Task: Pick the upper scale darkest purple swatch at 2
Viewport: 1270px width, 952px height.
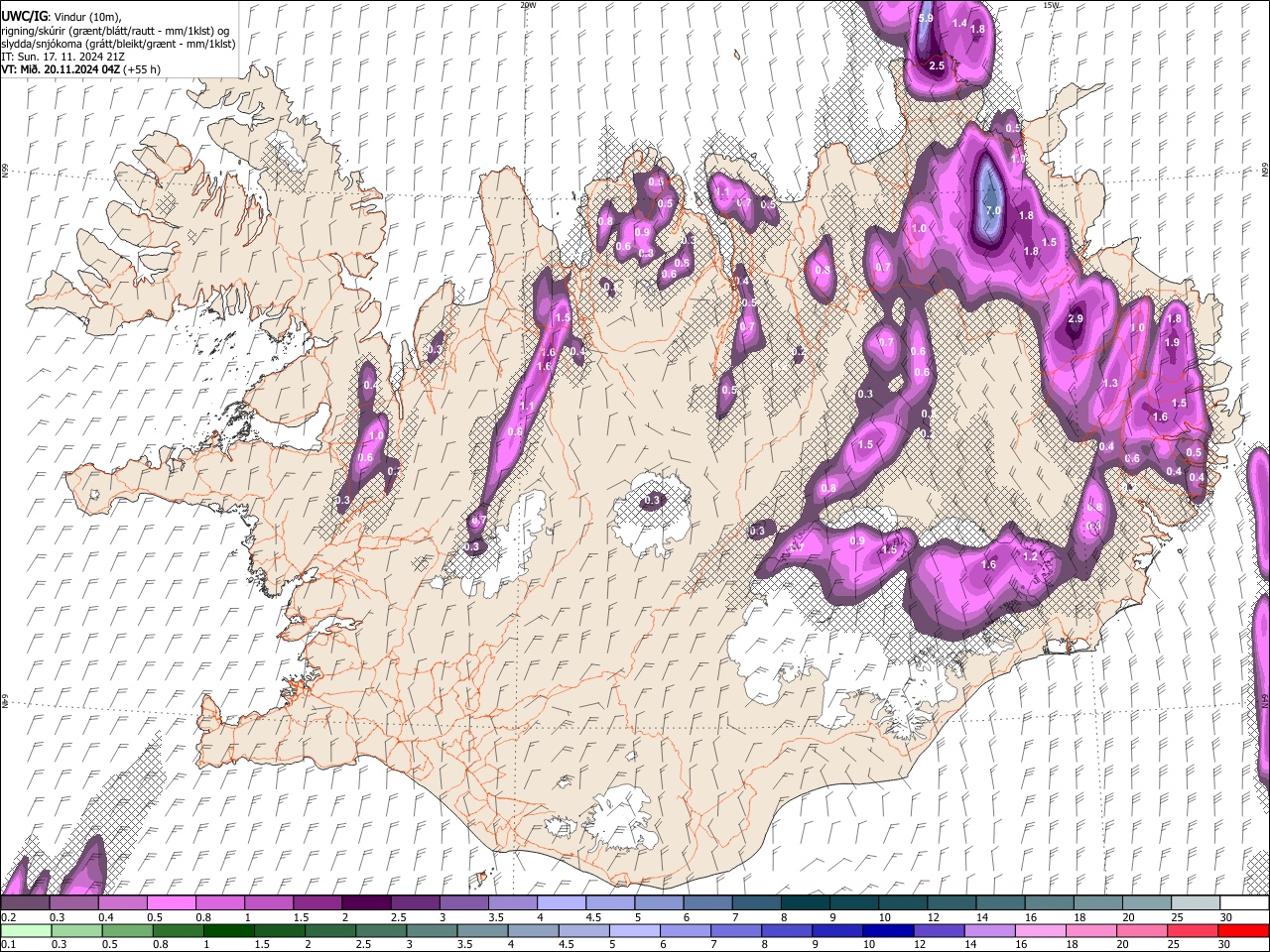Action: click(366, 903)
